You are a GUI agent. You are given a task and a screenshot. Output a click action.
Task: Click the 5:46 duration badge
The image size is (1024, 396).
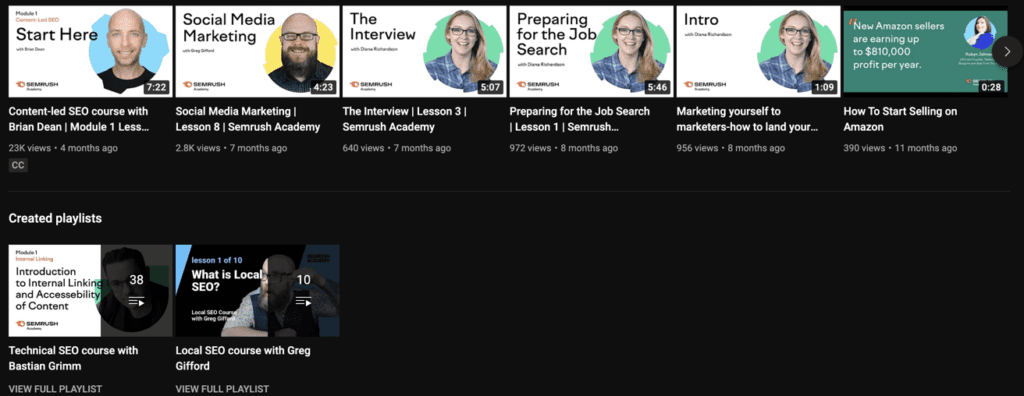[658, 87]
